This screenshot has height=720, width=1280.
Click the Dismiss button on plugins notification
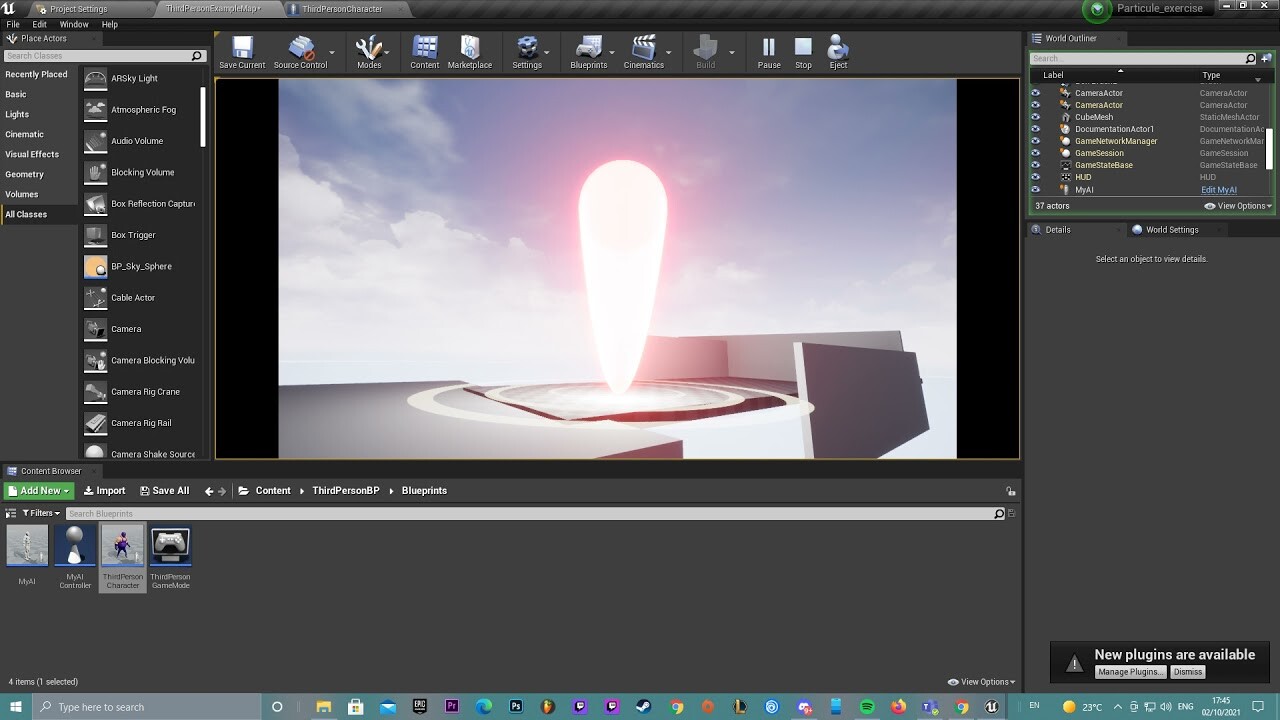[x=1187, y=672]
